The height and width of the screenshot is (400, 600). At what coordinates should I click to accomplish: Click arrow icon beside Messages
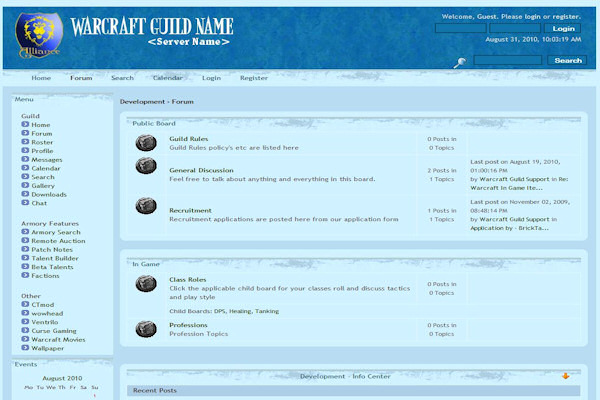(x=25, y=159)
